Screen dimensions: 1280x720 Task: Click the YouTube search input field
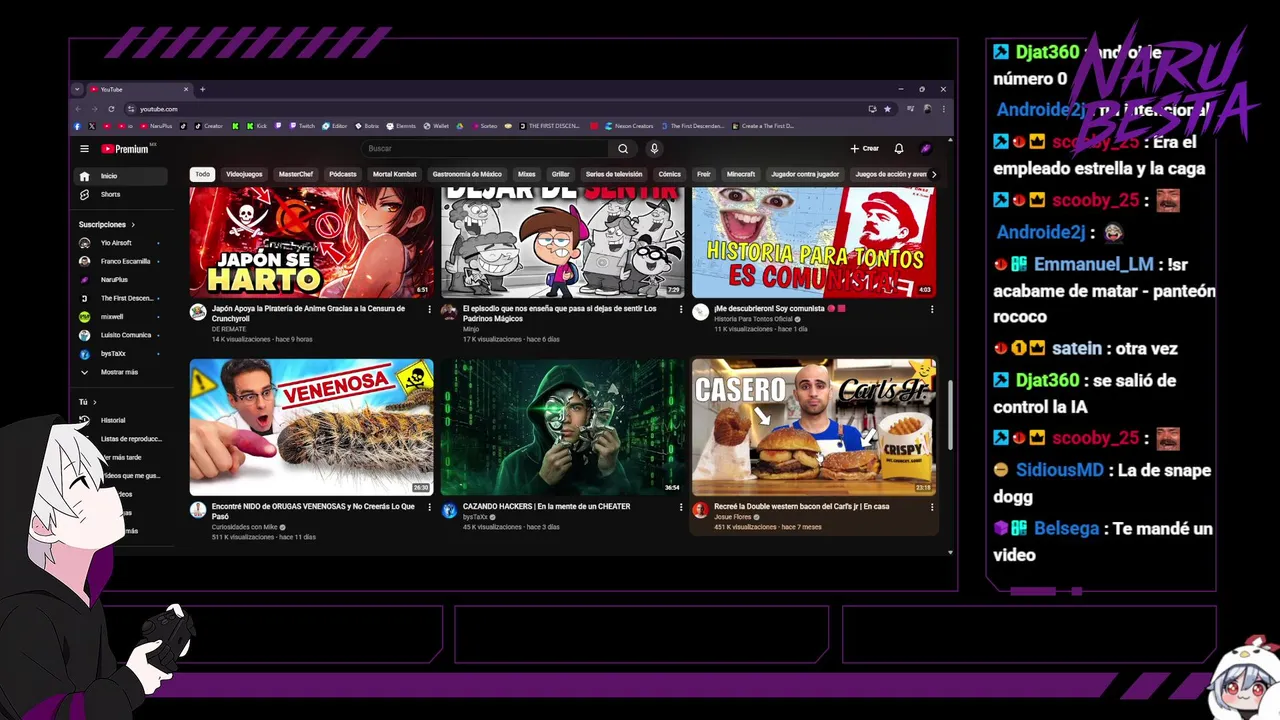click(485, 149)
